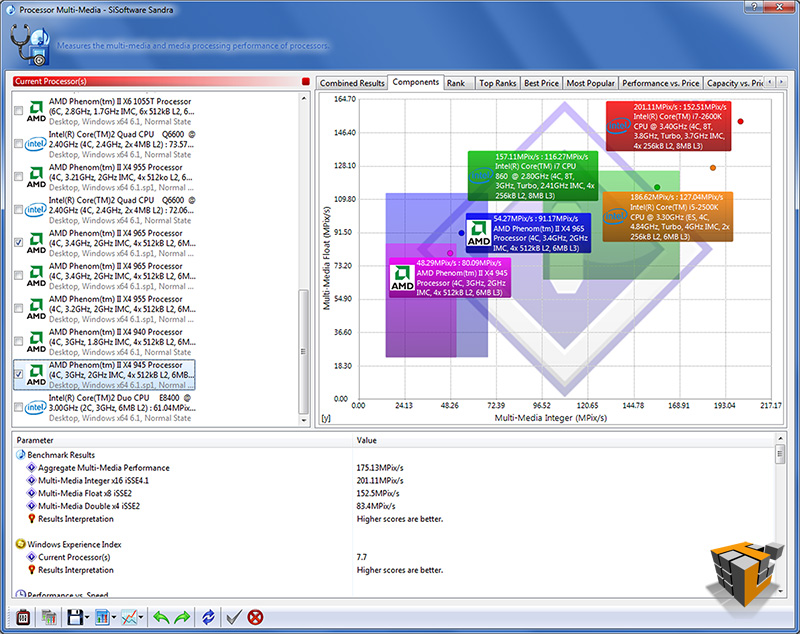Viewport: 800px width, 634px height.
Task: Click the red i7-2600K label box on chart
Action: coord(668,126)
